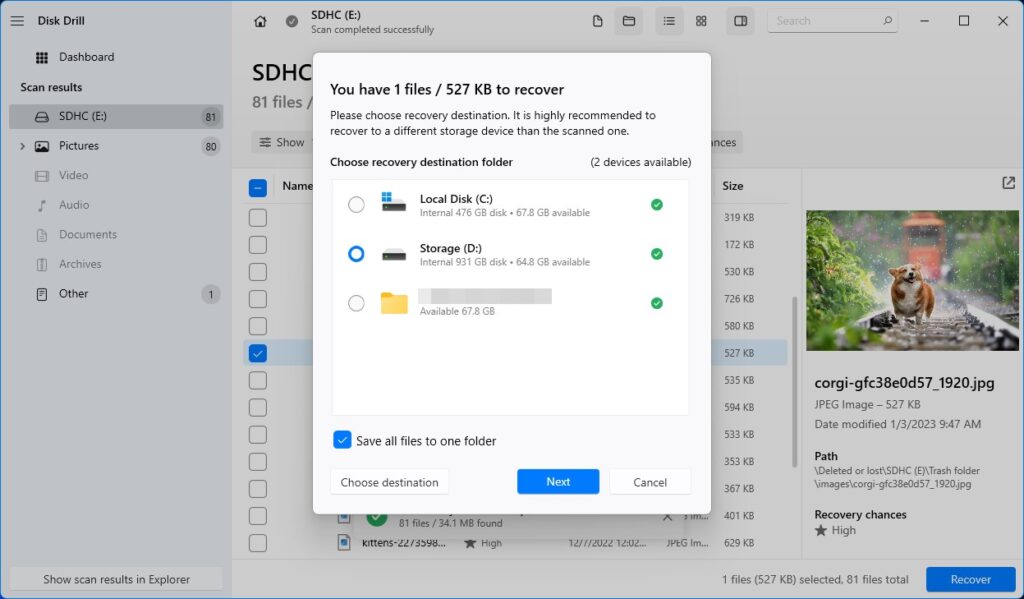Open the folder icon in the top toolbar
The image size is (1024, 599).
629,20
